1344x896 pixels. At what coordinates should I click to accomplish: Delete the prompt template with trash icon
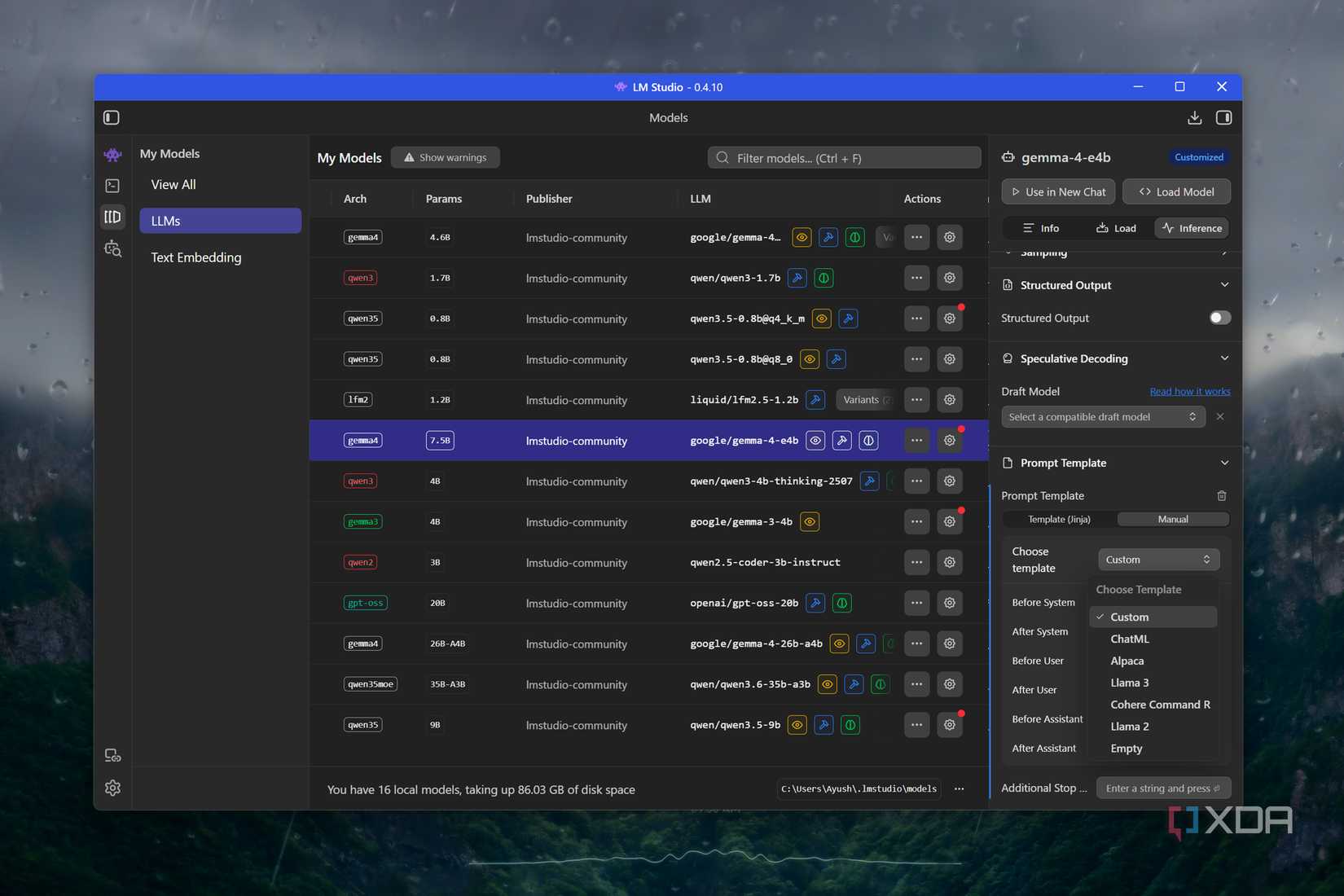click(1221, 495)
